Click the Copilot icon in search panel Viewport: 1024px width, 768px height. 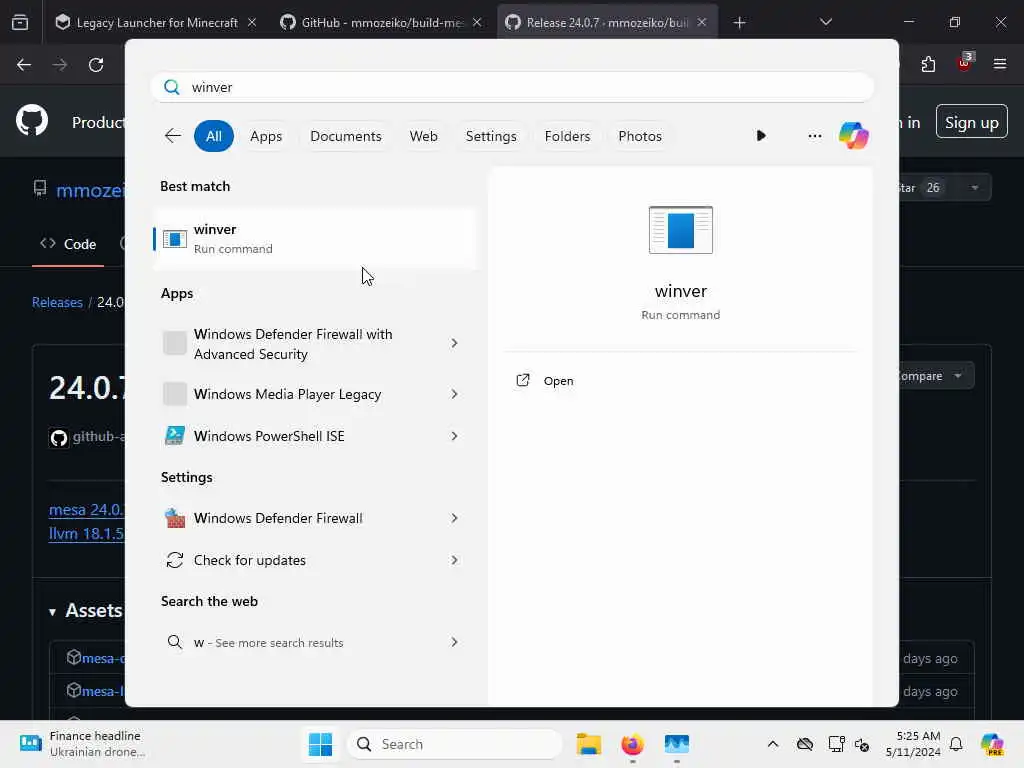click(x=854, y=136)
